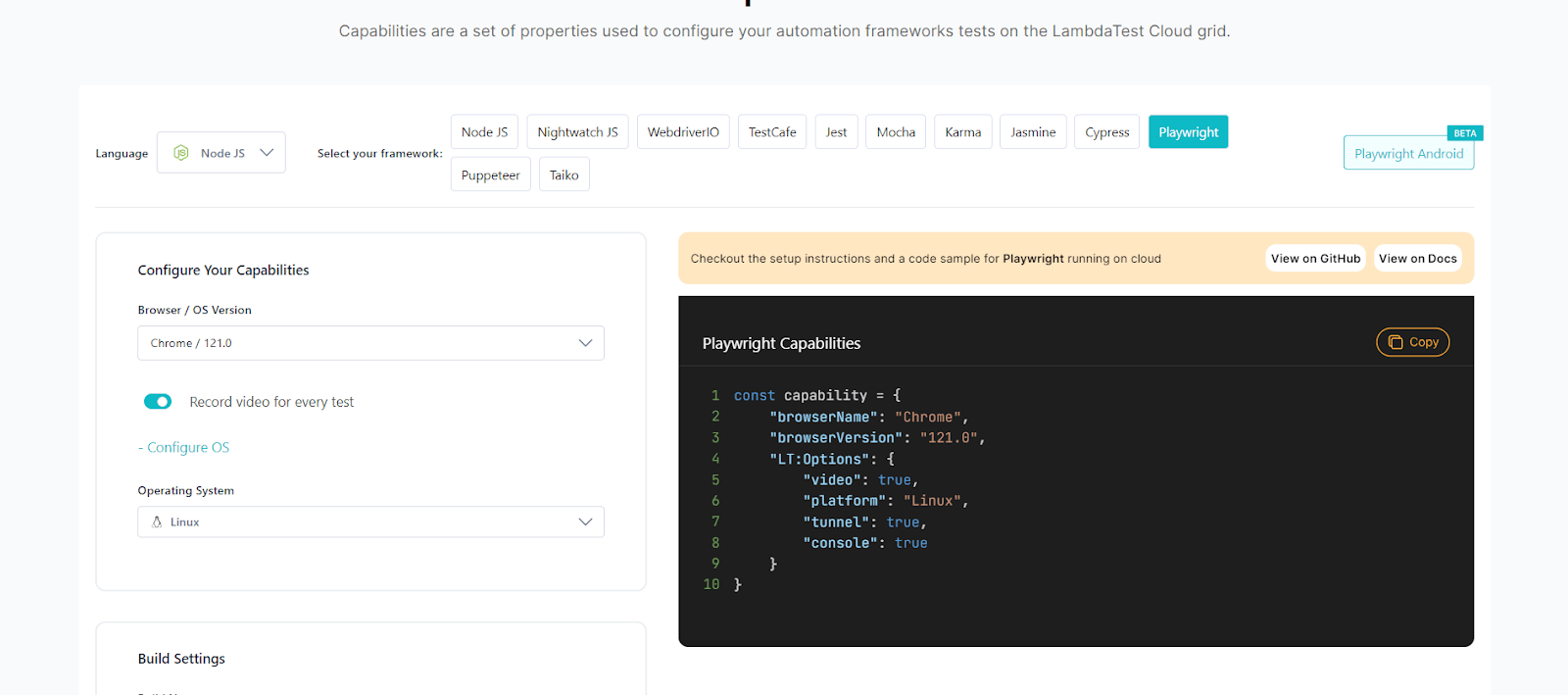Click the Playwright Capabilities title
This screenshot has width=1568, height=695.
781,344
